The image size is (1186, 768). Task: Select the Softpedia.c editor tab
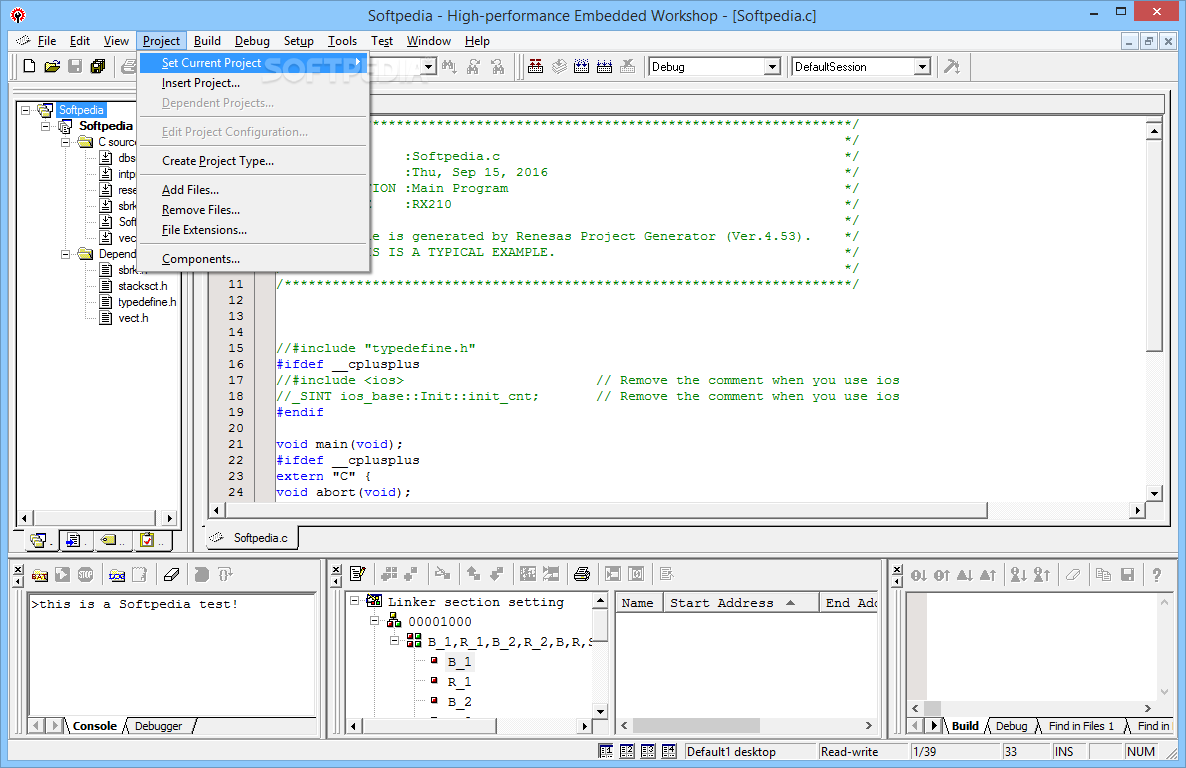[253, 537]
